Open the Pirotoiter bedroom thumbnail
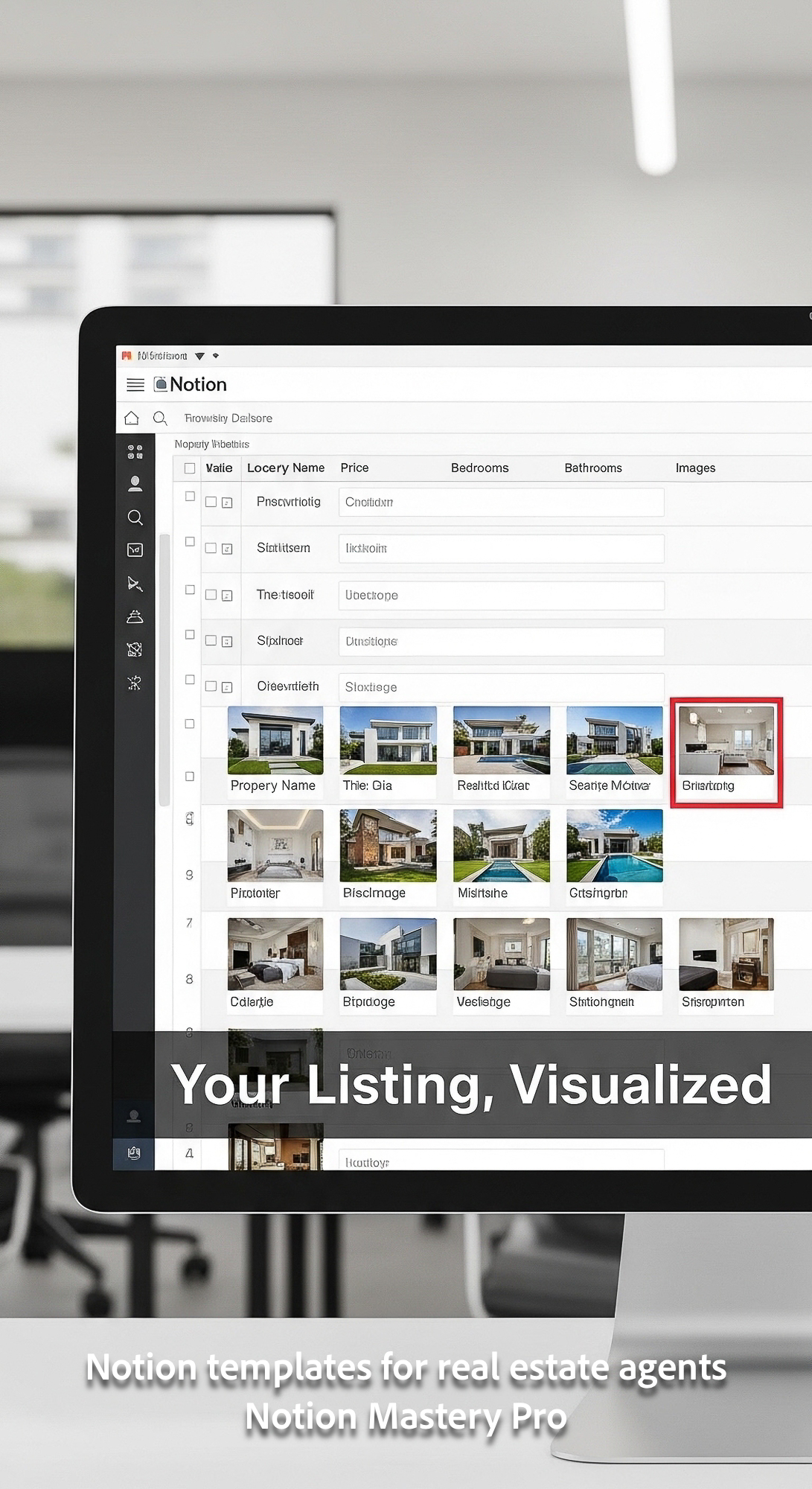The image size is (812, 1489). pos(275,846)
